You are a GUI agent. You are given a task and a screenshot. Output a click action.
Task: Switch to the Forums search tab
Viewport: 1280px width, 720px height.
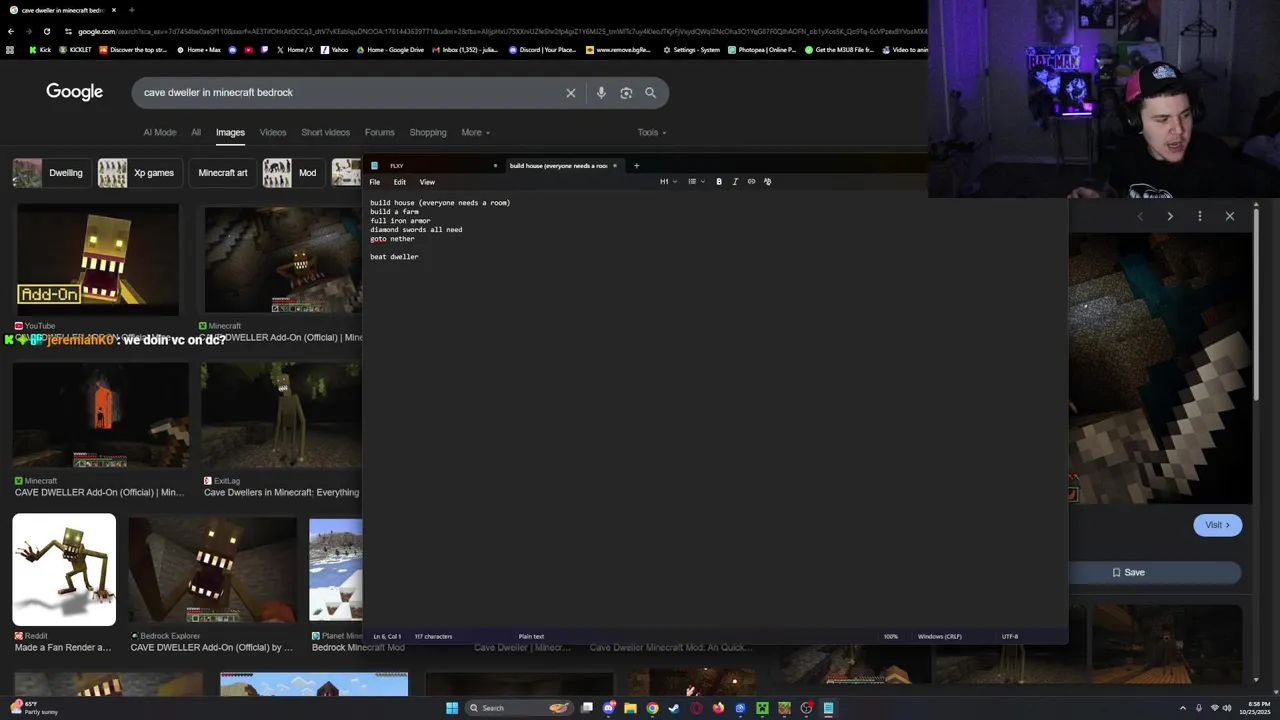[x=380, y=132]
